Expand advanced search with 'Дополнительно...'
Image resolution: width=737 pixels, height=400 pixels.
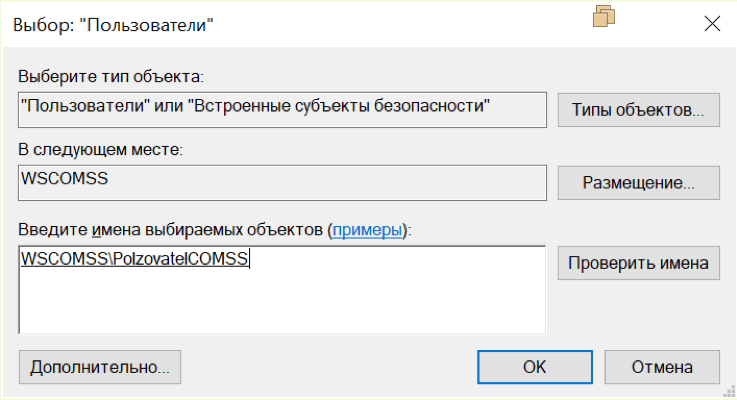pos(99,367)
